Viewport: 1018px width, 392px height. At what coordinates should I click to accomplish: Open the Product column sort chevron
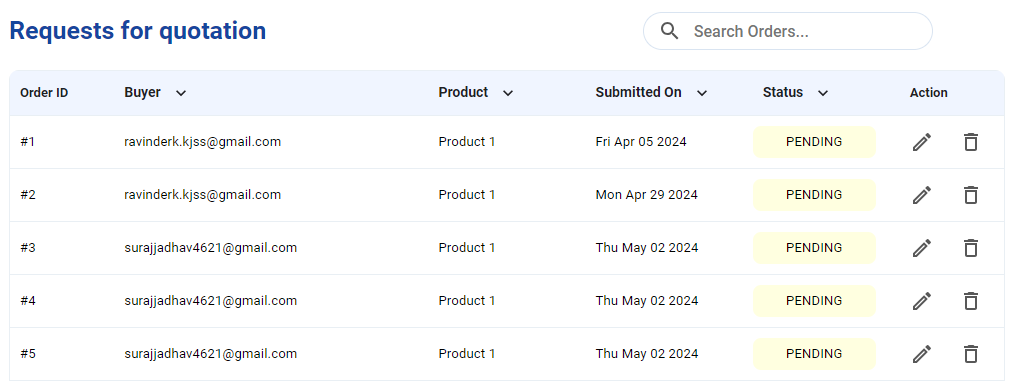[x=508, y=93]
